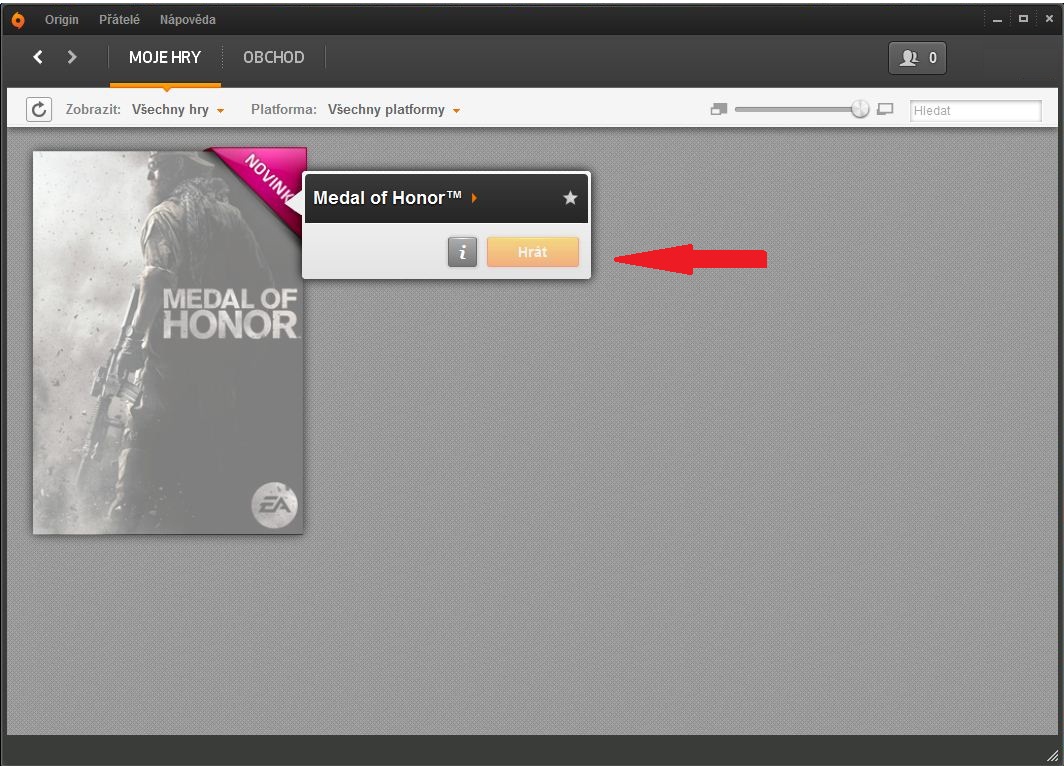Refresh the game library

tap(39, 109)
